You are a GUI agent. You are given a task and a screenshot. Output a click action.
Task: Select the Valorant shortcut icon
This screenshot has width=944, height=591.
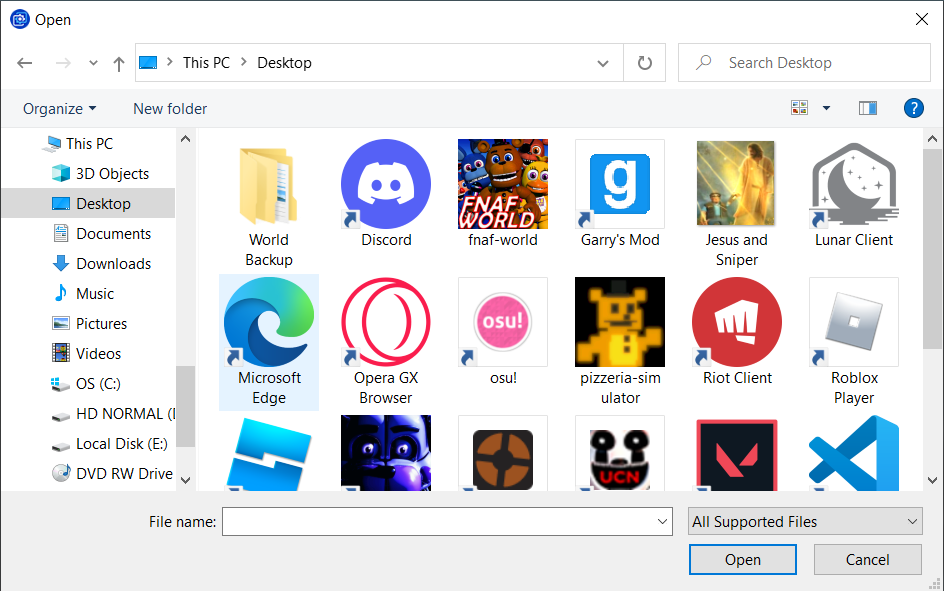pos(736,453)
